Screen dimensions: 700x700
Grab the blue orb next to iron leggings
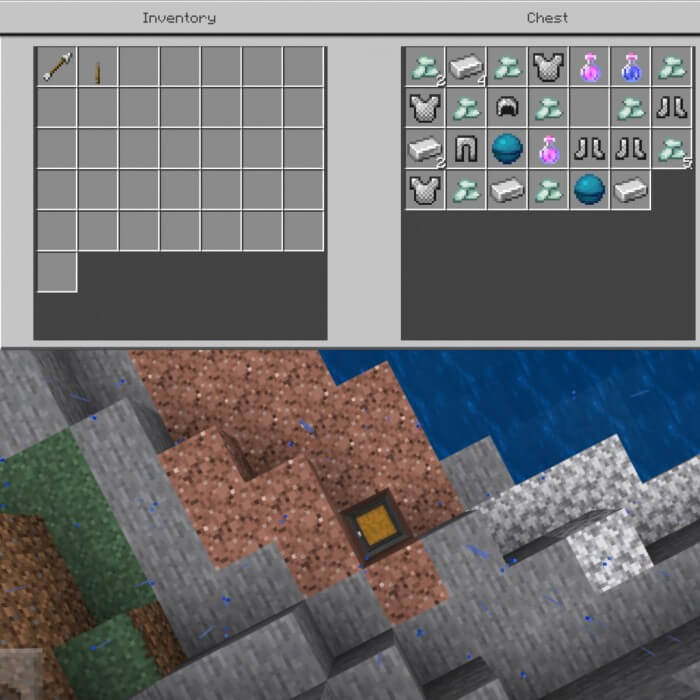[507, 149]
